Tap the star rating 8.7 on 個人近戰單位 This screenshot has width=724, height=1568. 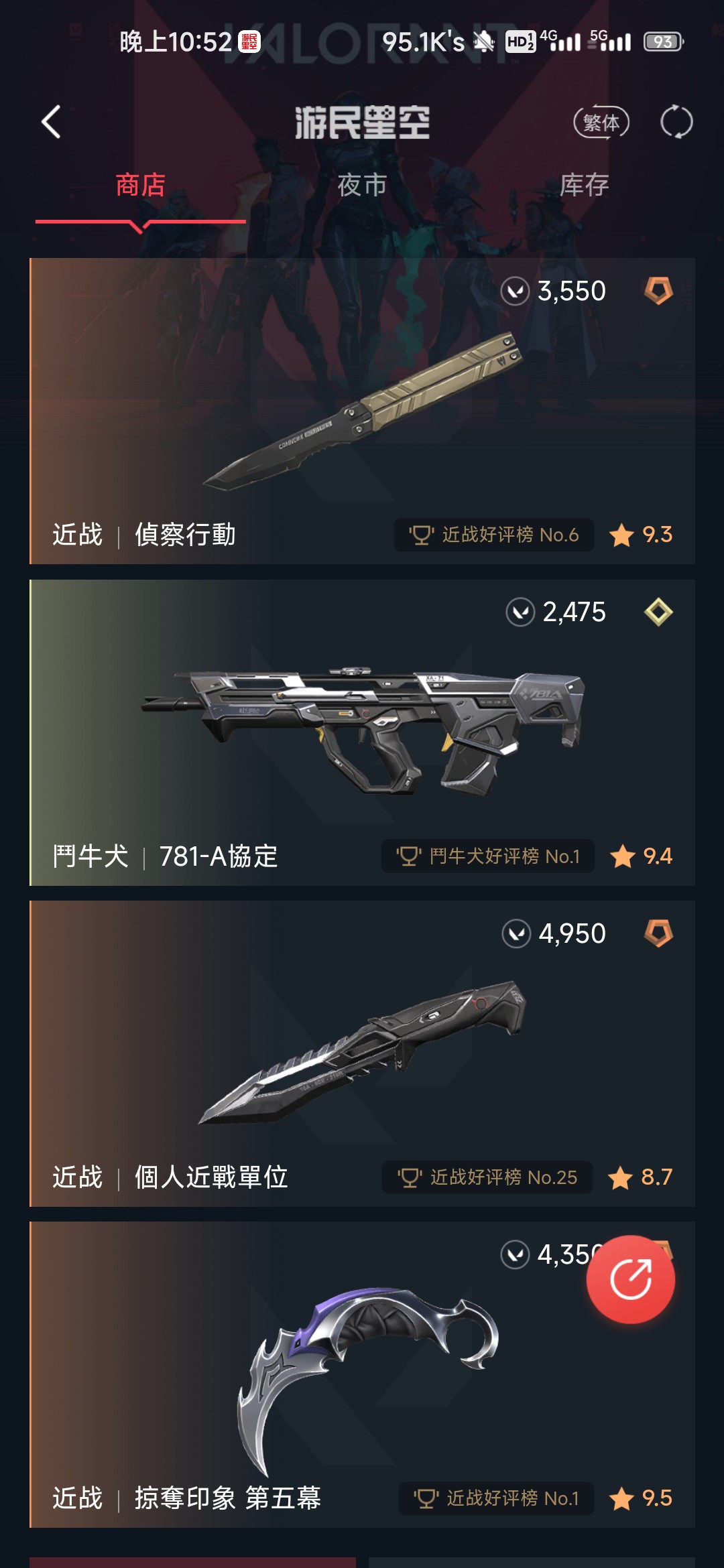click(640, 1177)
